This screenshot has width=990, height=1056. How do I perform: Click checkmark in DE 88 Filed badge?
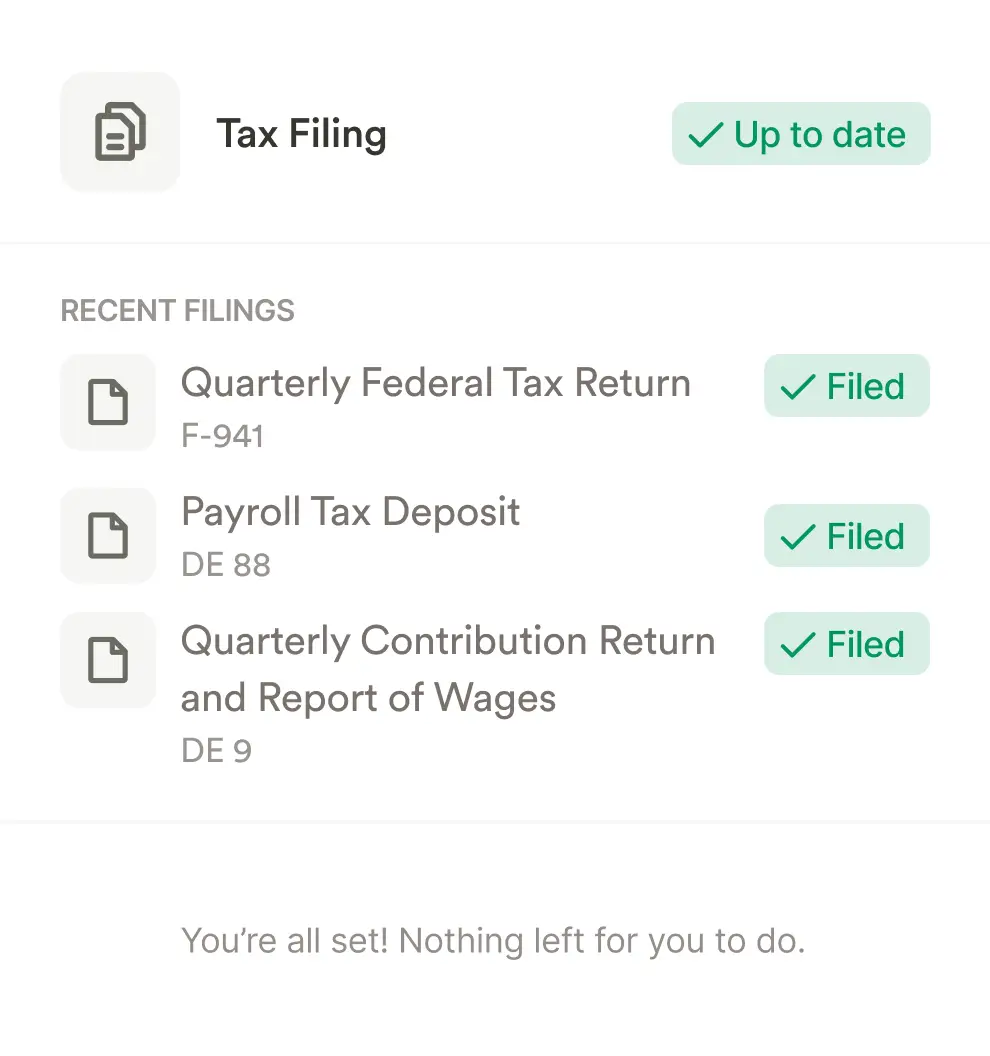coord(797,537)
